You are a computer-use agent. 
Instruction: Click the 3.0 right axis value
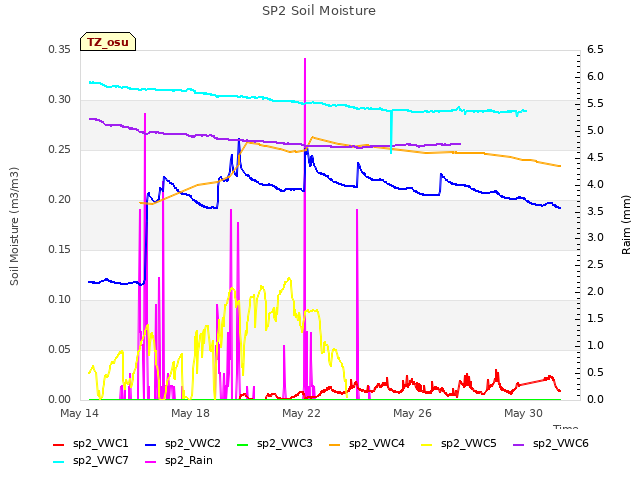(595, 238)
